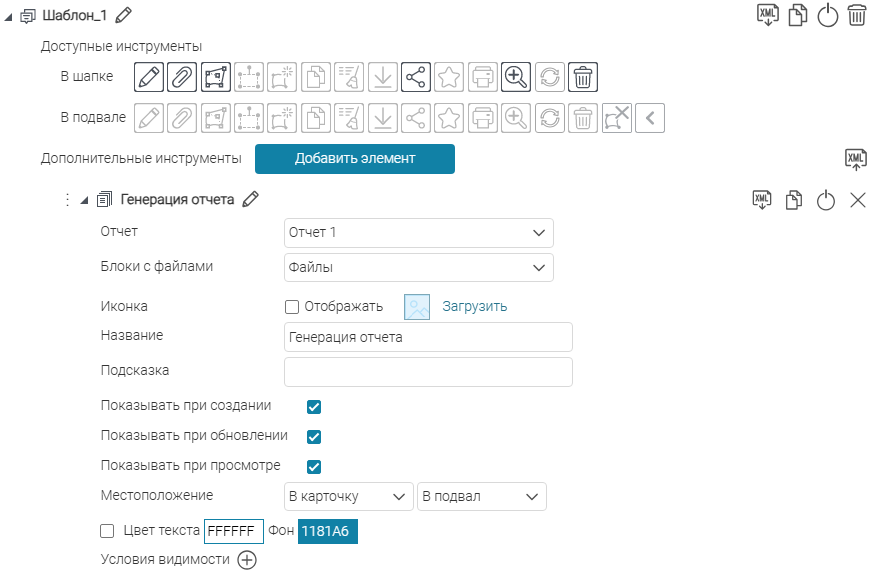Click the Подсказка input field
This screenshot has height=577, width=873.
click(x=428, y=372)
